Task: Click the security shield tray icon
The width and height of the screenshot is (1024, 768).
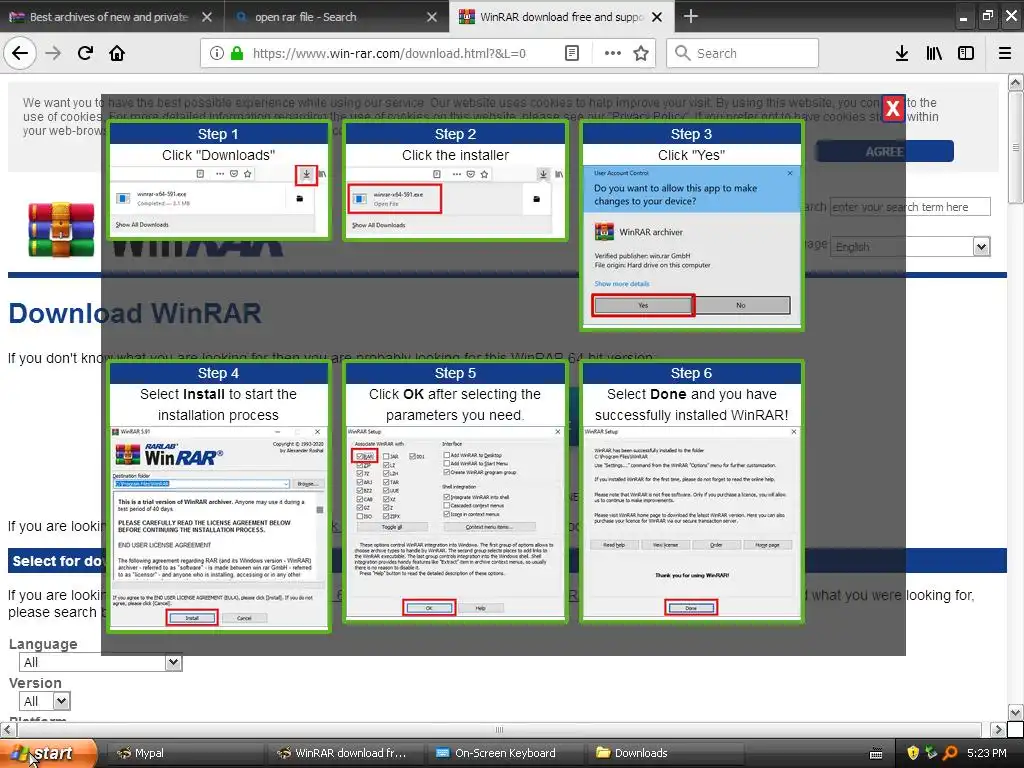Action: pyautogui.click(x=913, y=753)
